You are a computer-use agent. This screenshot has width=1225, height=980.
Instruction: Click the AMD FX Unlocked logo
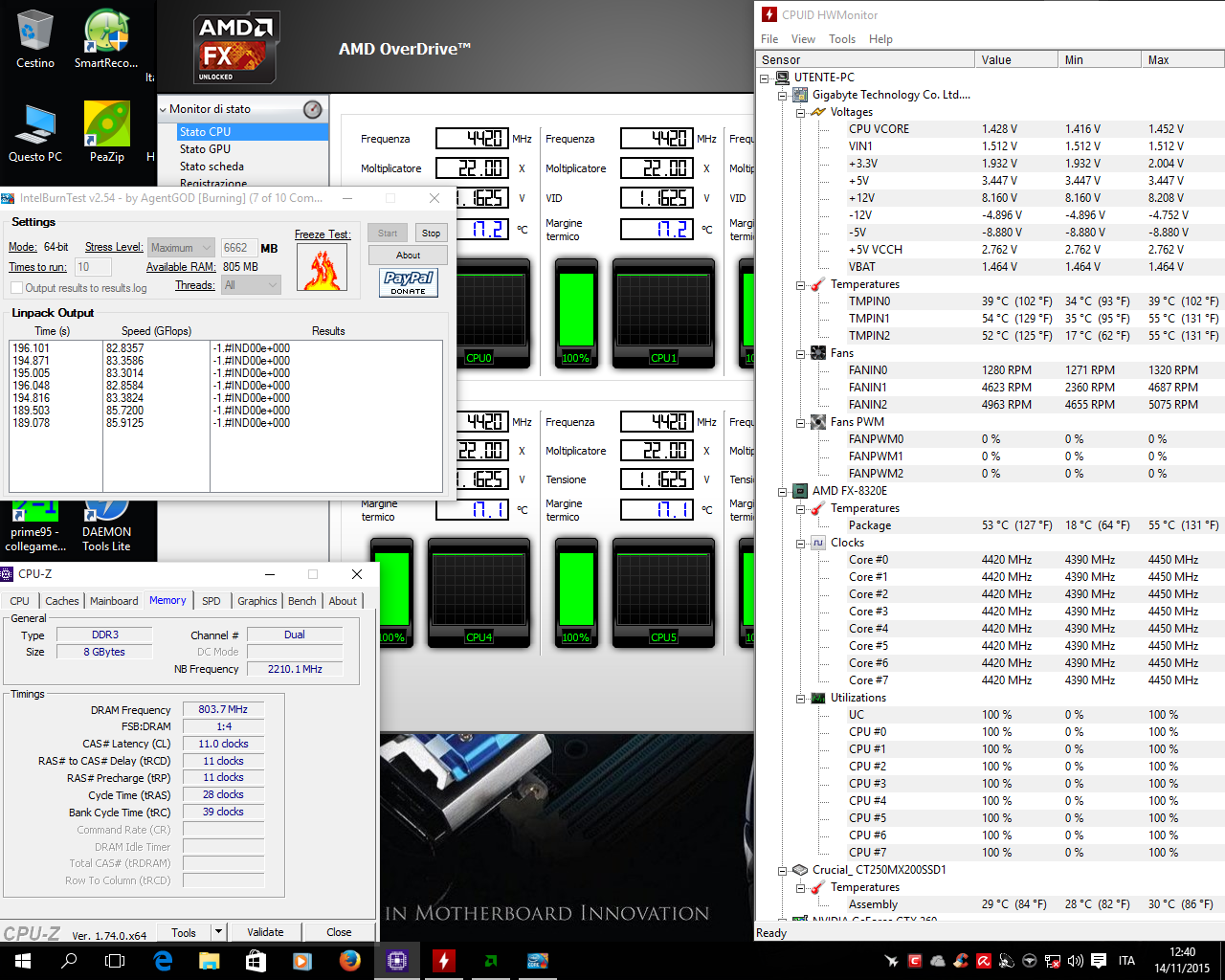click(234, 49)
